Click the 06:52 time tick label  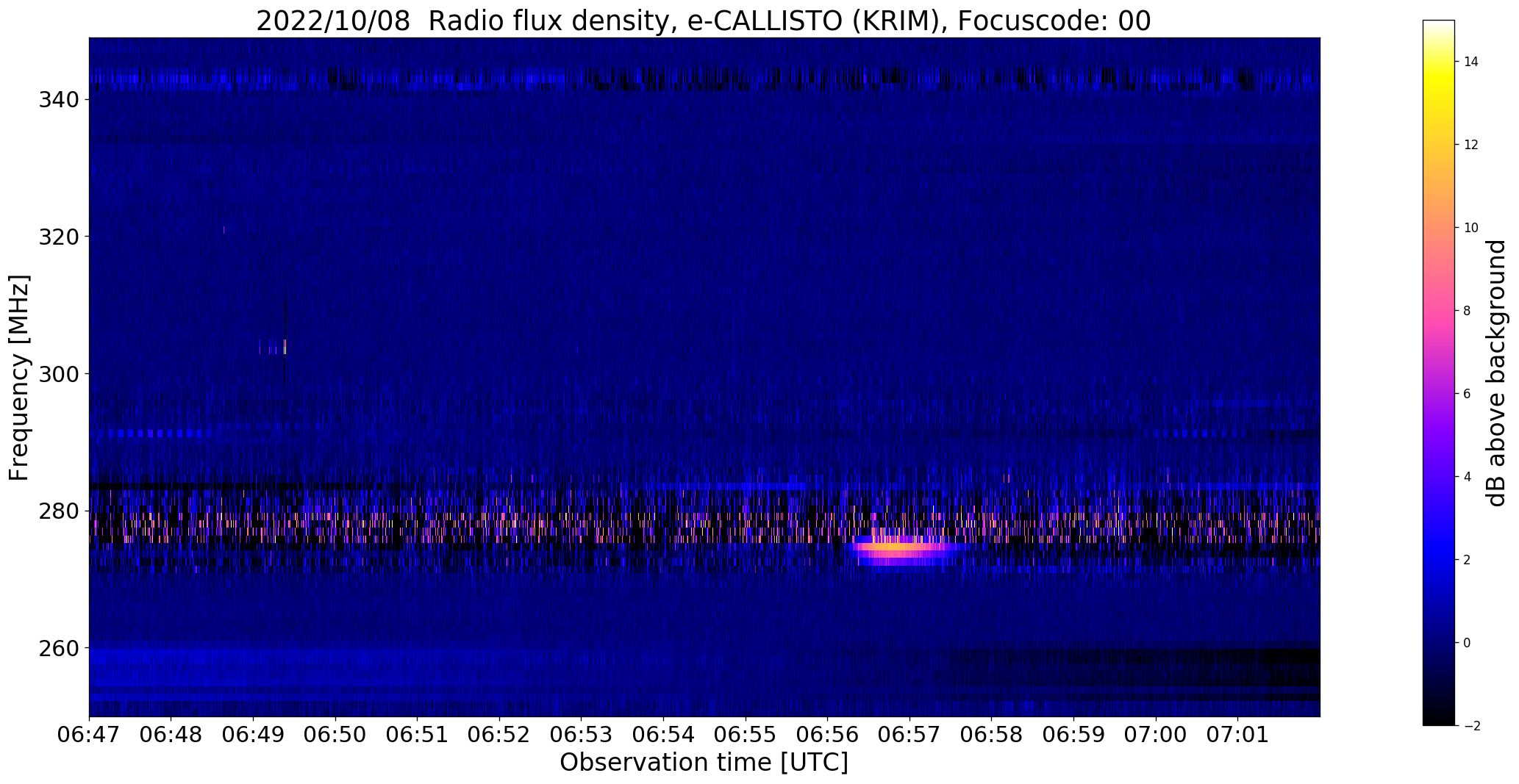[x=499, y=736]
